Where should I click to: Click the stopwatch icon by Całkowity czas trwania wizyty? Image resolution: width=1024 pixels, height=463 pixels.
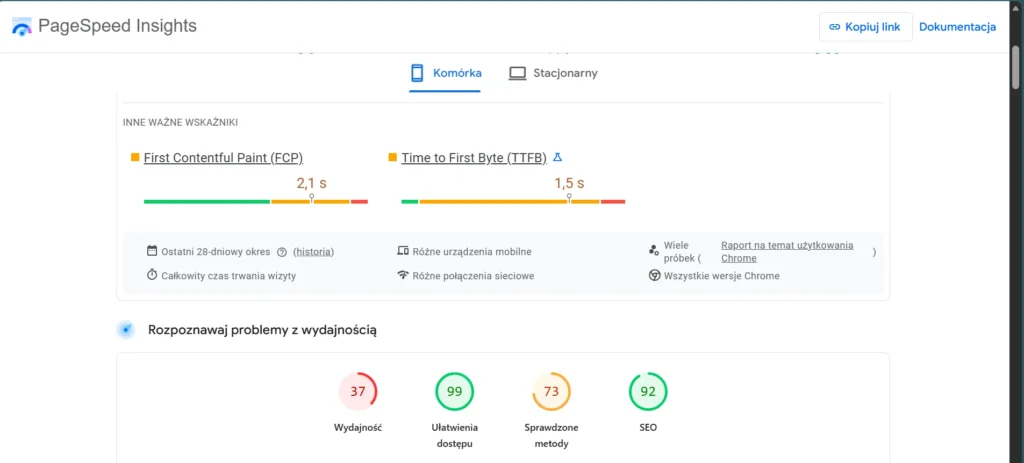click(x=152, y=275)
